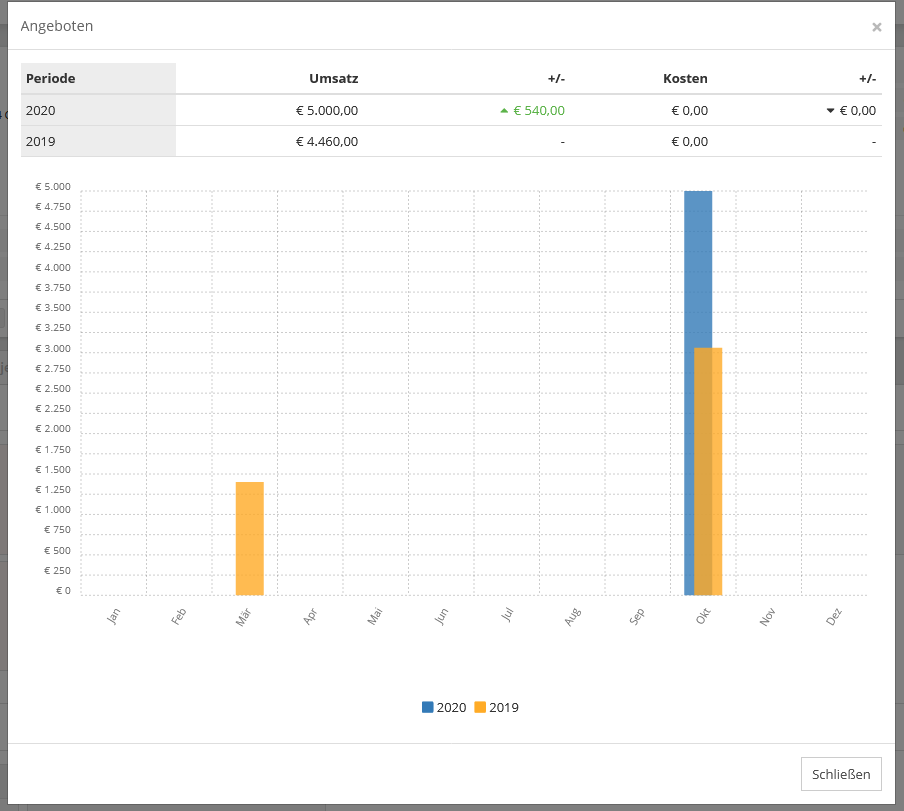The image size is (904, 811).
Task: Click the Dez axis label
Action: (834, 616)
